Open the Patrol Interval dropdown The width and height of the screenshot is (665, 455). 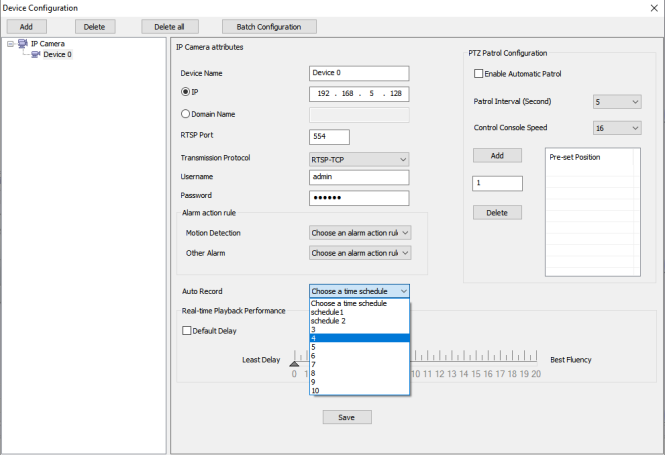point(616,101)
